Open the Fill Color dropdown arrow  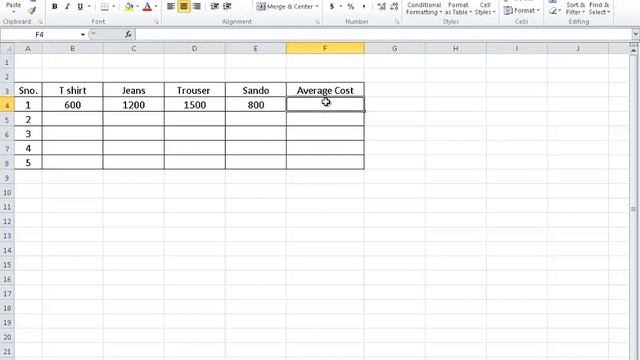pyautogui.click(x=138, y=7)
